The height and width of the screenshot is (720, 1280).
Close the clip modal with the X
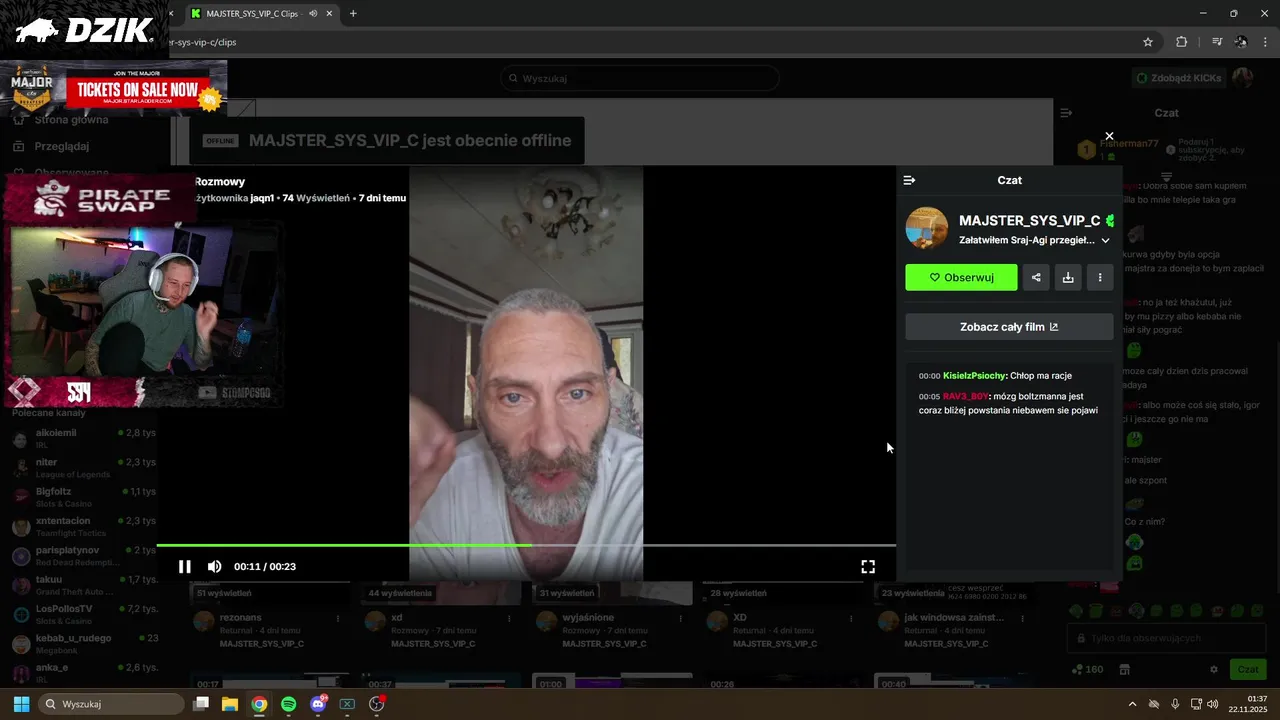[1109, 136]
